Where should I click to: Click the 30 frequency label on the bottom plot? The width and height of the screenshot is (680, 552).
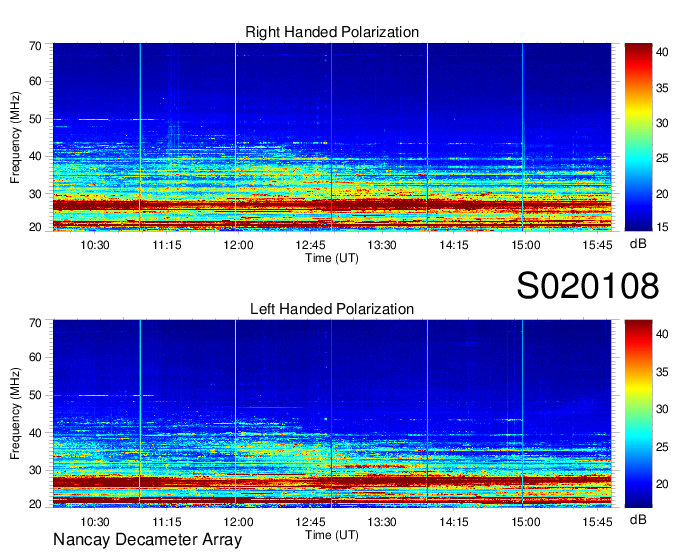[35, 470]
